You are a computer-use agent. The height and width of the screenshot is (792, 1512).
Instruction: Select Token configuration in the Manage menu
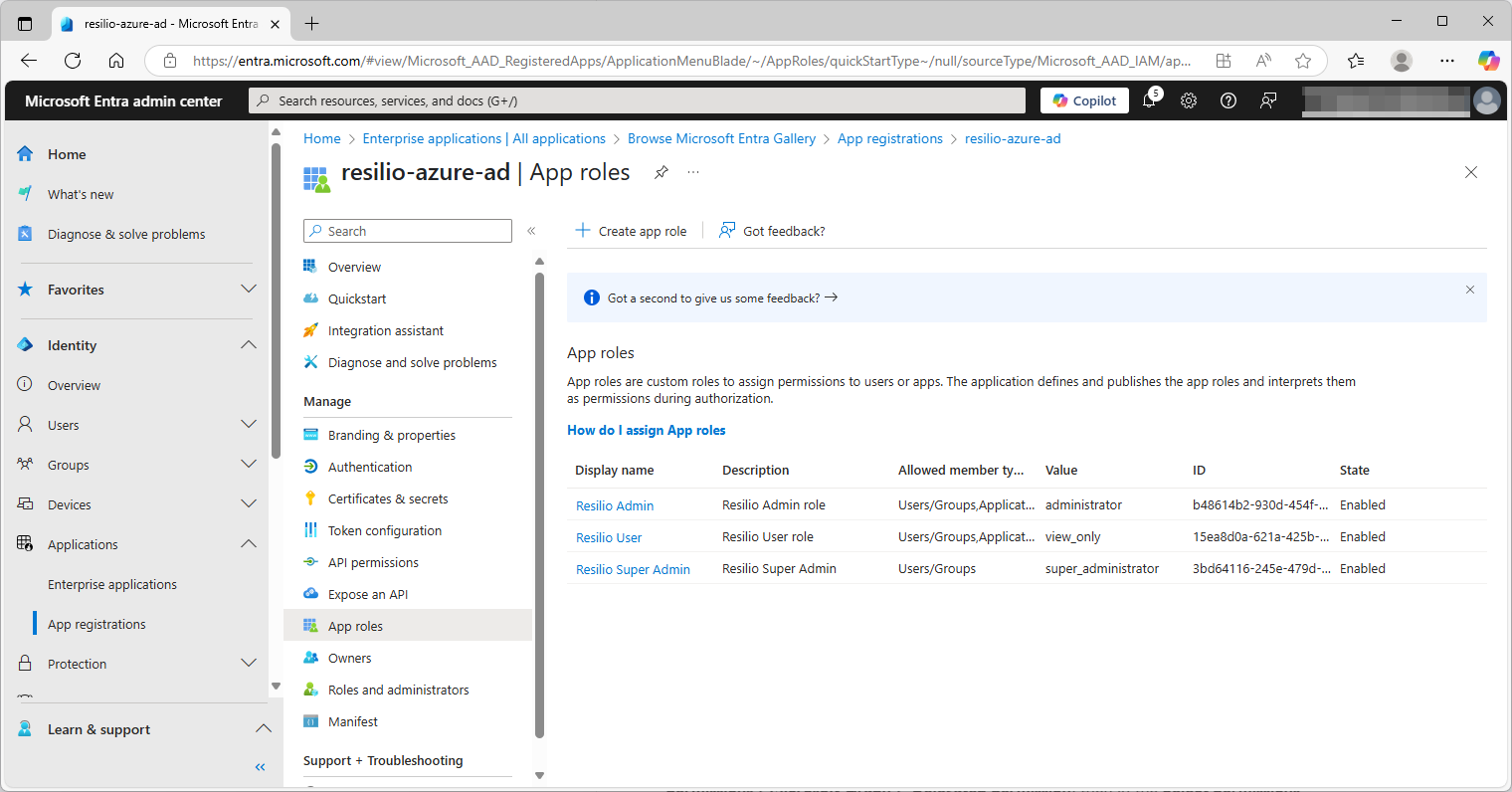point(384,530)
